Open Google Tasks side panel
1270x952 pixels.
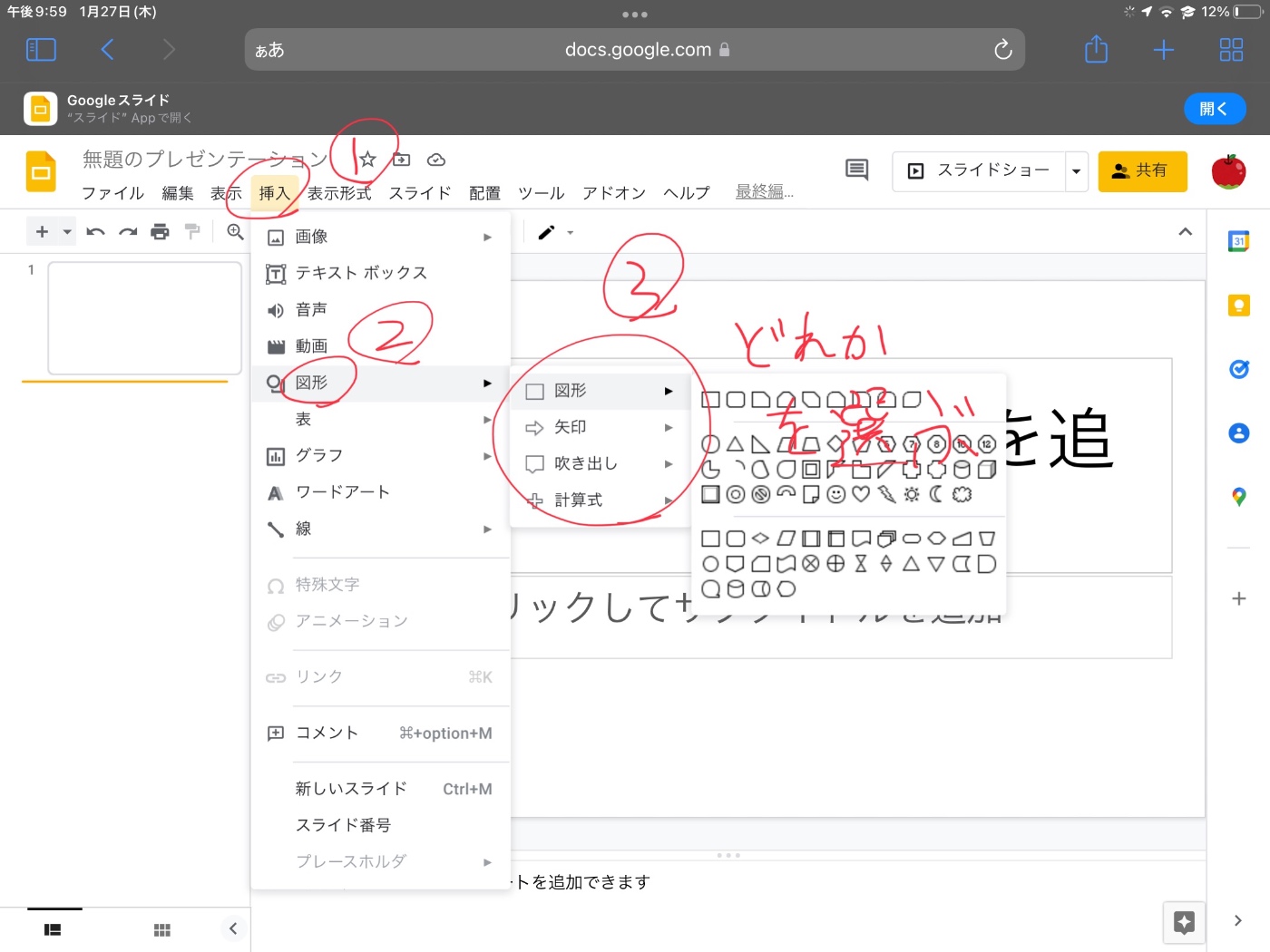pos(1238,369)
